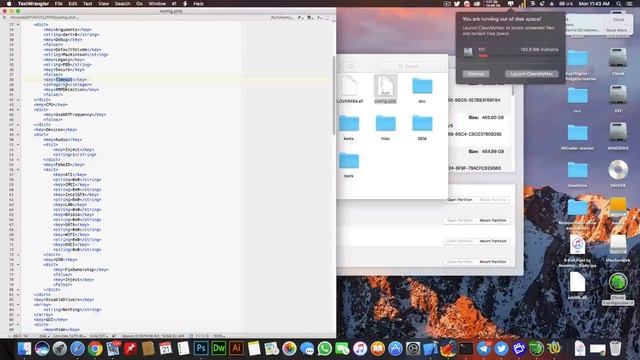Open Photos app in the Dock
Screen dimensions: 640x360
coord(289,349)
